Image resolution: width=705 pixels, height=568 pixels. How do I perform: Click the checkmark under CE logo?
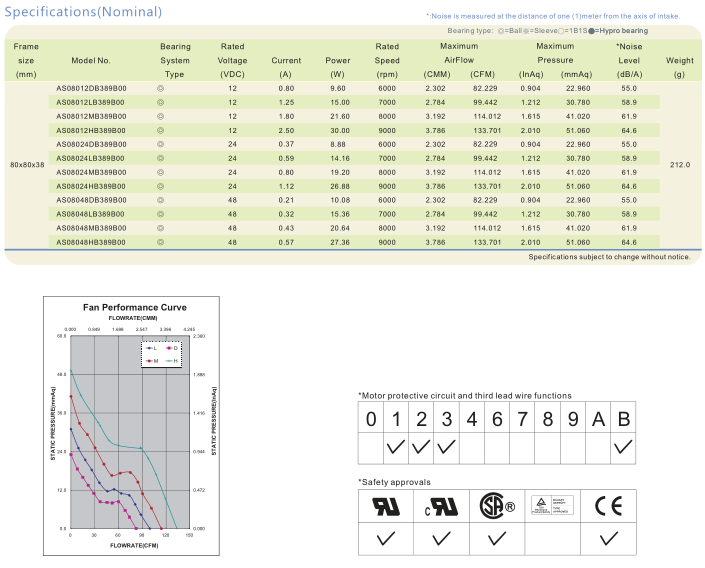pyautogui.click(x=608, y=538)
